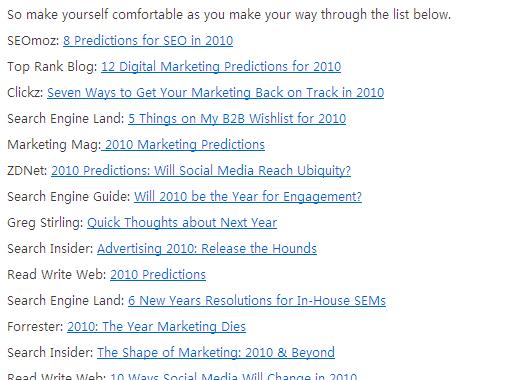The width and height of the screenshot is (518, 380).
Task: Open The Shape of Marketing: 2010 & Beyond
Action: (216, 353)
